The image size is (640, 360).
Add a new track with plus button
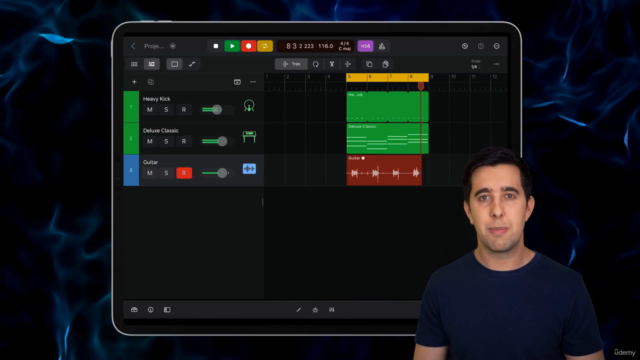click(134, 82)
